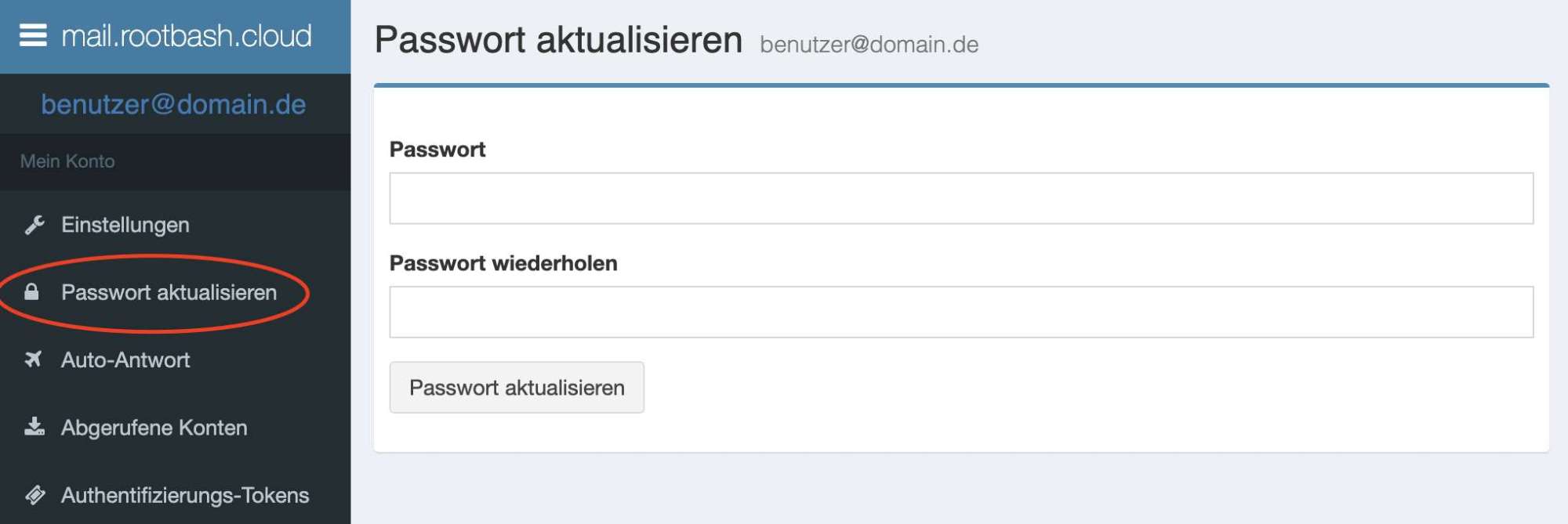Image resolution: width=1568 pixels, height=524 pixels.
Task: Go to the Auto-Antwort page
Action: point(125,360)
